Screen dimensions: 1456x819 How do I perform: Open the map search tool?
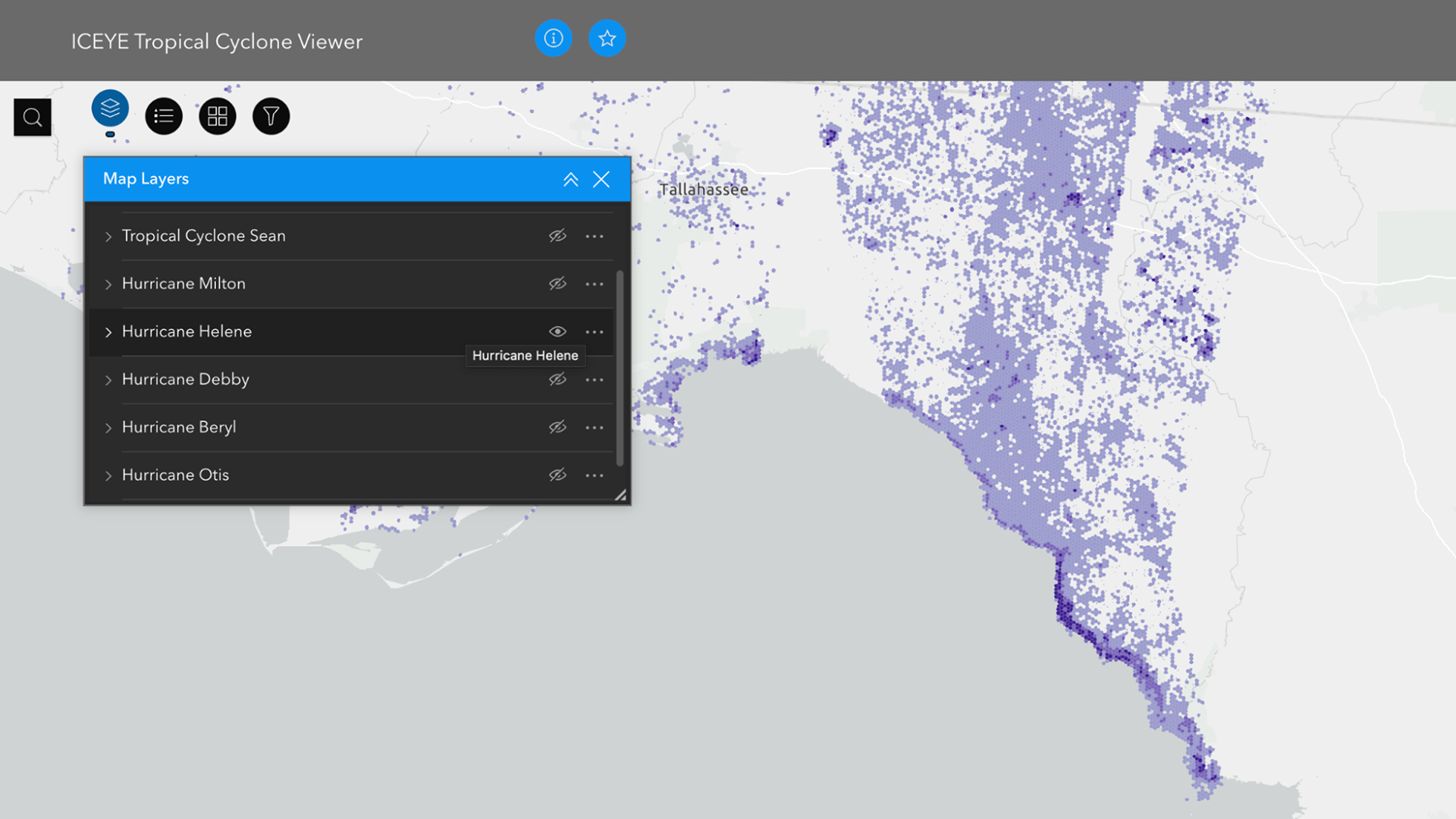point(32,117)
